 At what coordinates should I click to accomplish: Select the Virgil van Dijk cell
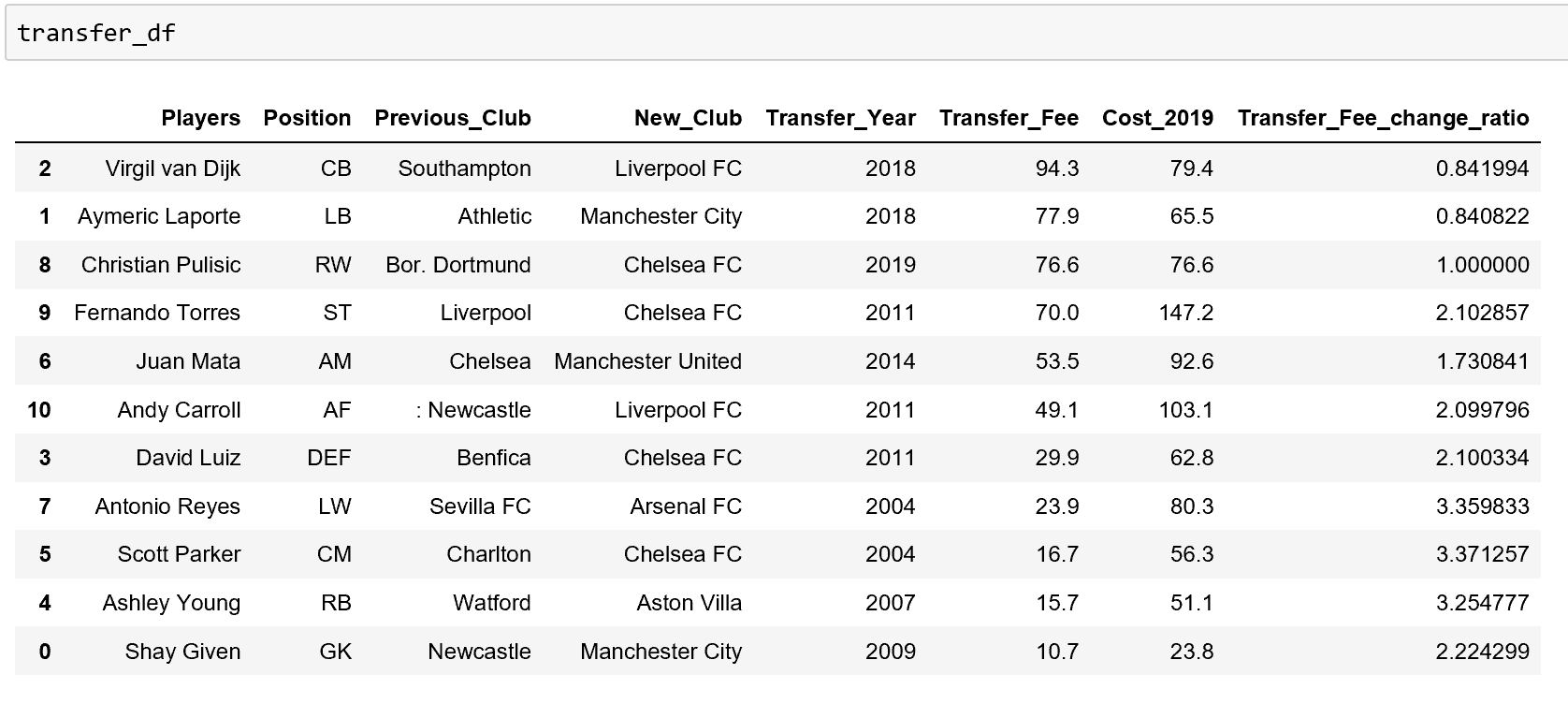pos(172,169)
